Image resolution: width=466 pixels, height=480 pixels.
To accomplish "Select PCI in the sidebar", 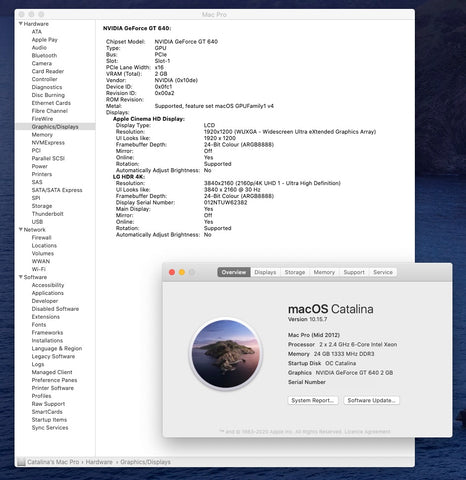I will click(36, 150).
